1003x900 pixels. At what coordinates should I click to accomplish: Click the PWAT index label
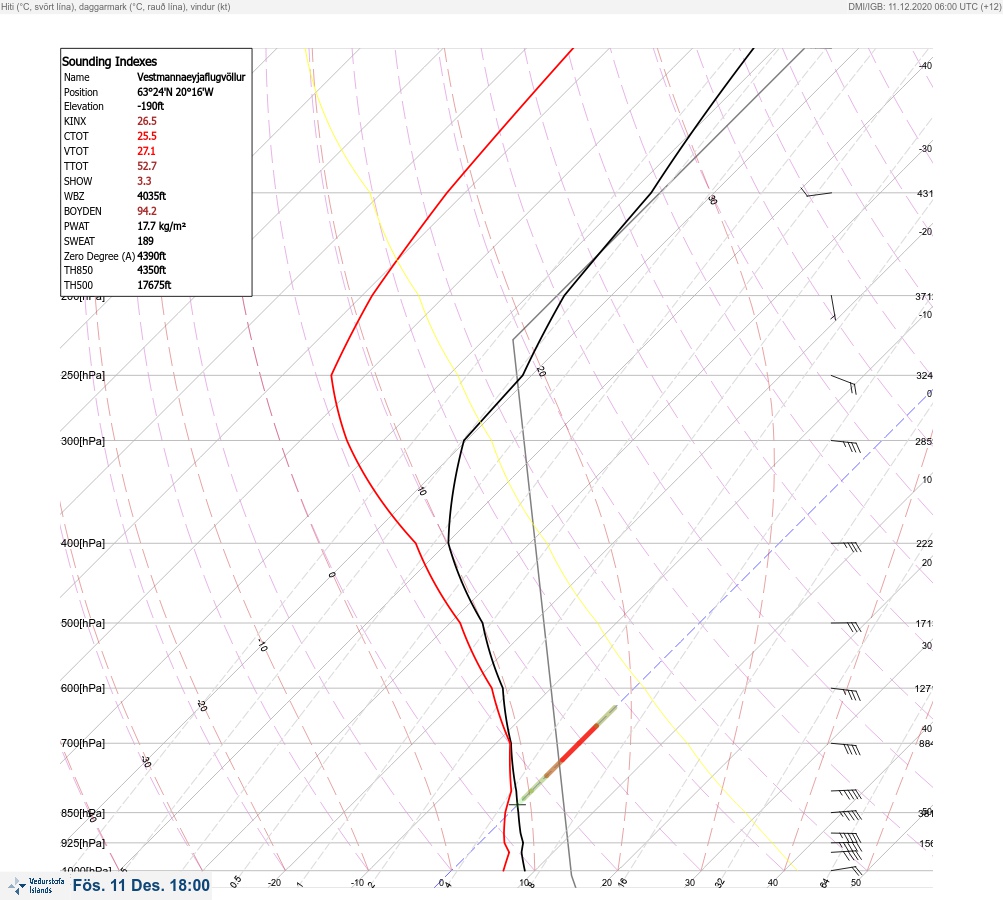76,226
